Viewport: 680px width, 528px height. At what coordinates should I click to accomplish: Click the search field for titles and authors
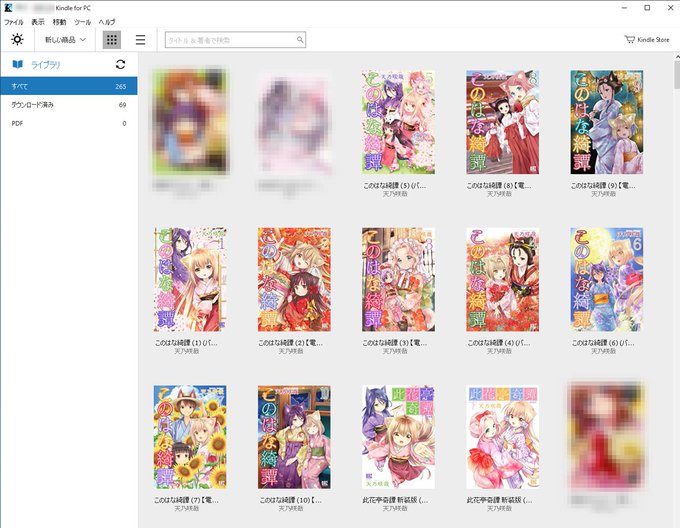pyautogui.click(x=235, y=40)
